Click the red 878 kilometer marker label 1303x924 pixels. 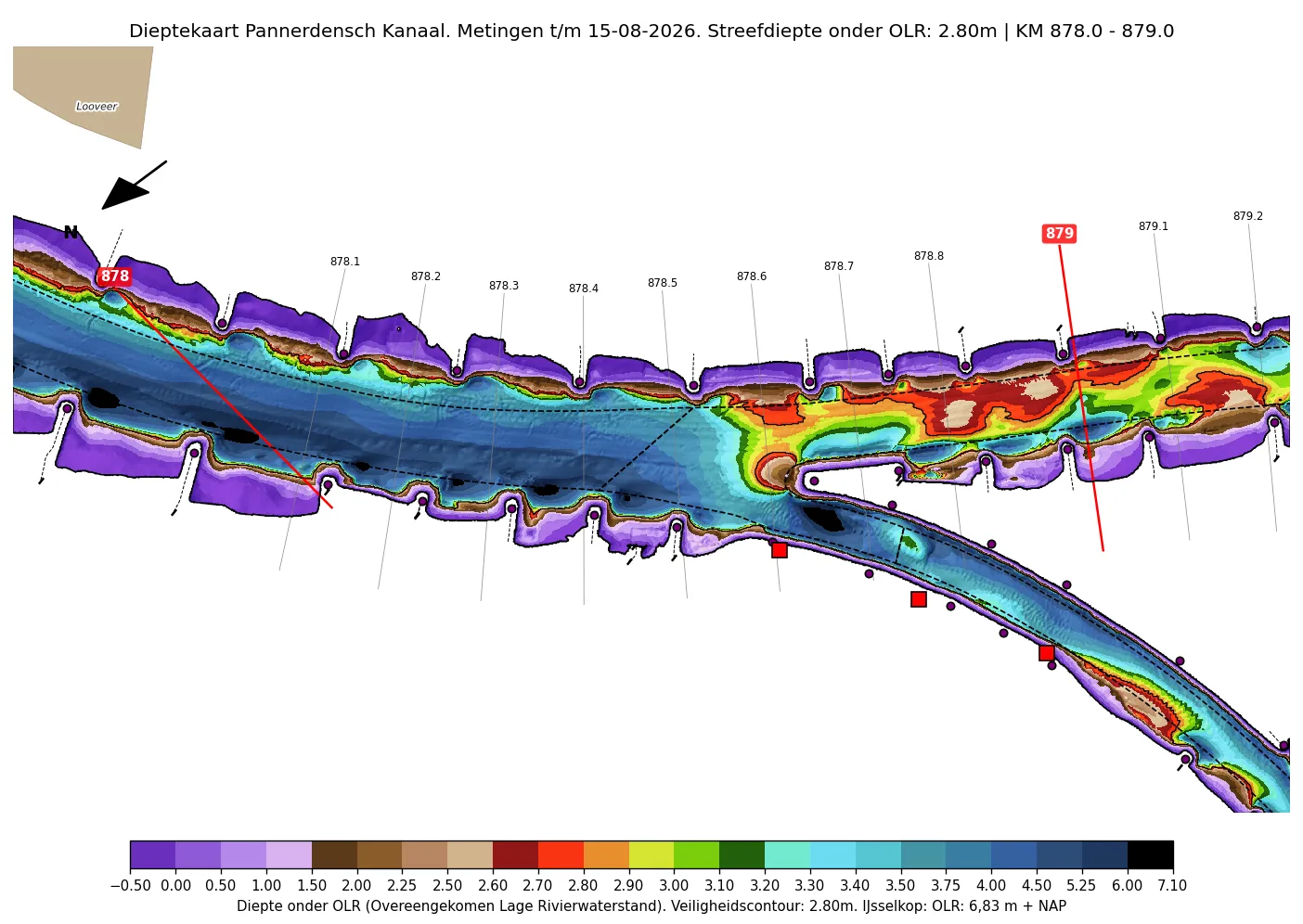click(115, 276)
